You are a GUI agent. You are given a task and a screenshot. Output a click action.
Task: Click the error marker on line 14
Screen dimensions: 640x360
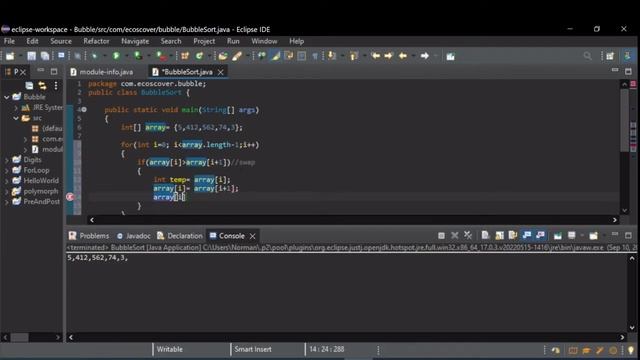point(70,197)
